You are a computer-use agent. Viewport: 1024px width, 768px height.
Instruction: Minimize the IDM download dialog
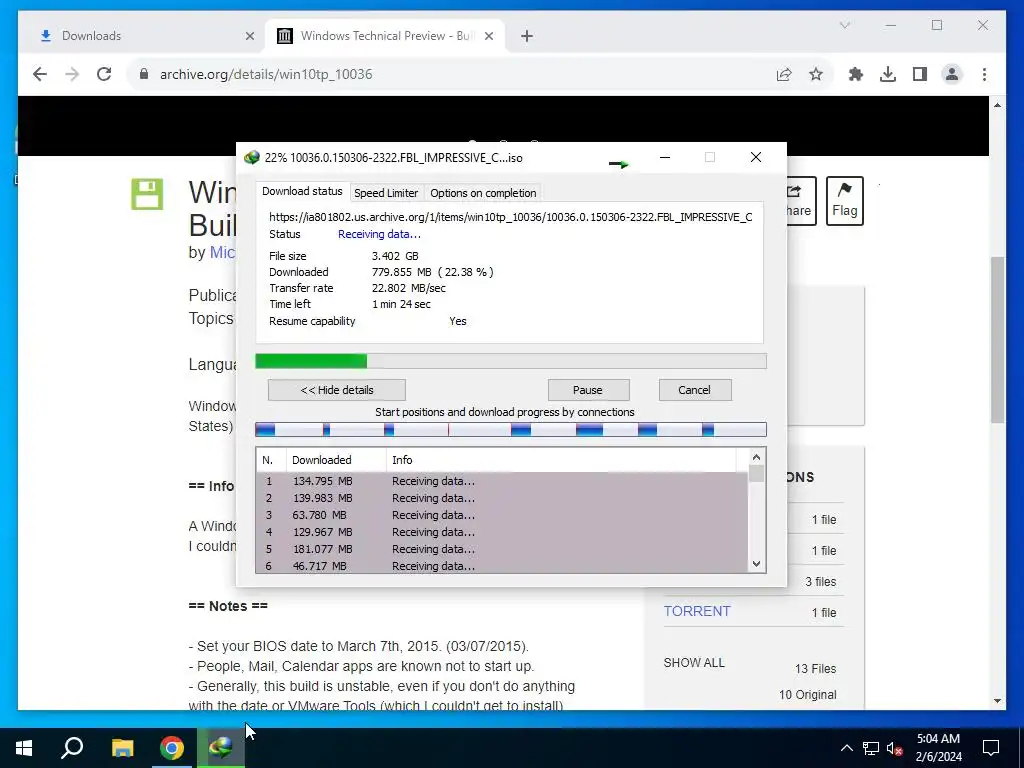tap(665, 157)
